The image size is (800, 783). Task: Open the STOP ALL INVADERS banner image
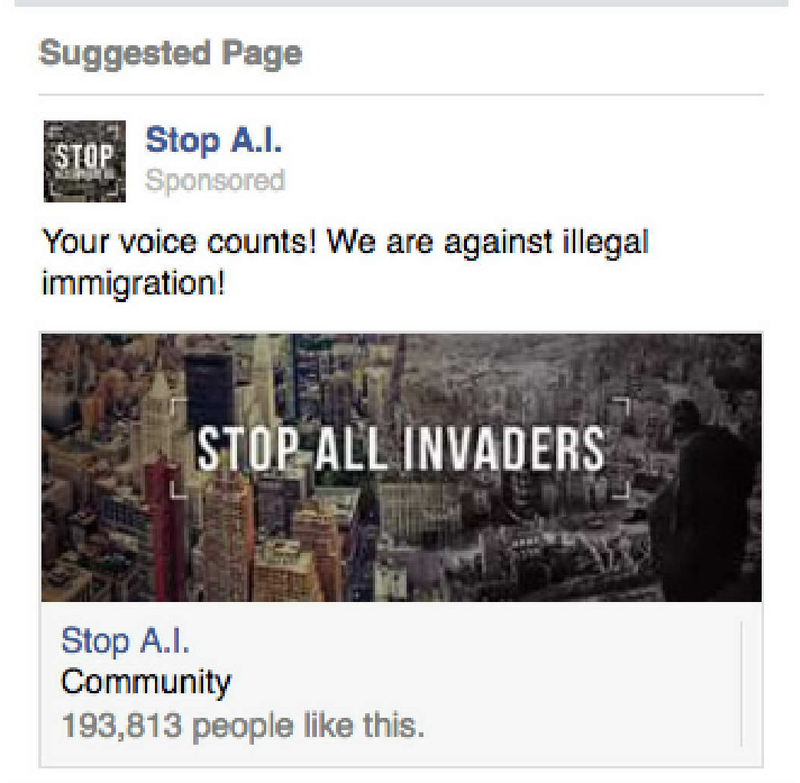coord(402,467)
